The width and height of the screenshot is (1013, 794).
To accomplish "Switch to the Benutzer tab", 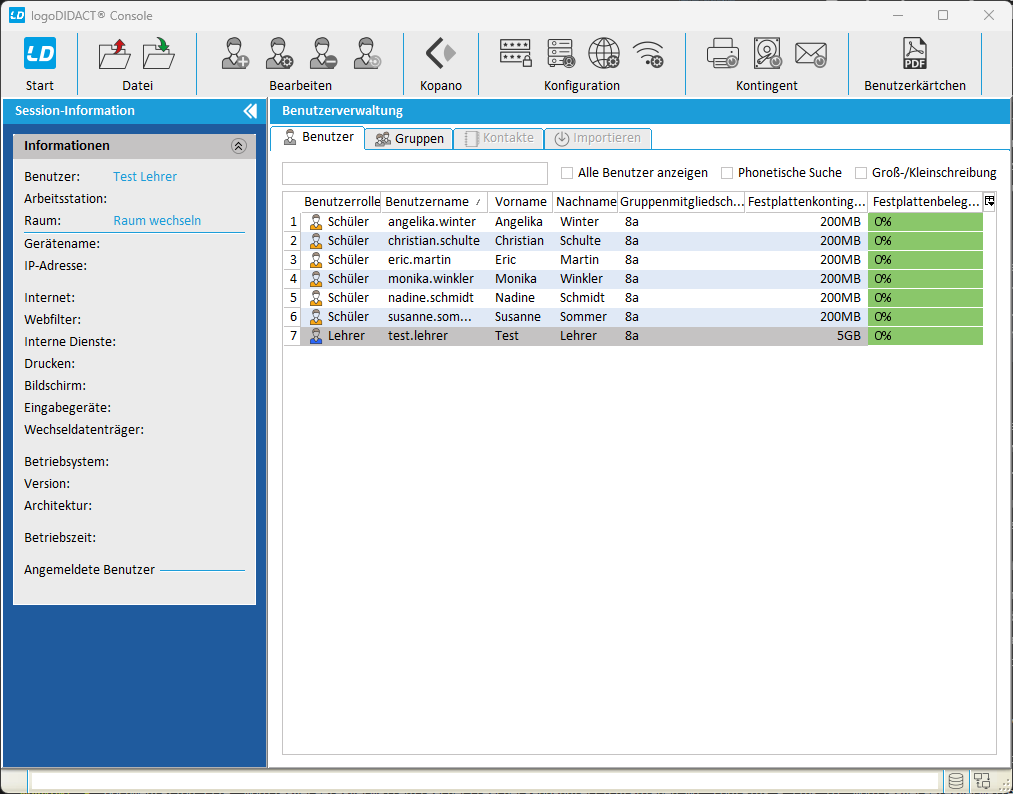I will coord(318,138).
